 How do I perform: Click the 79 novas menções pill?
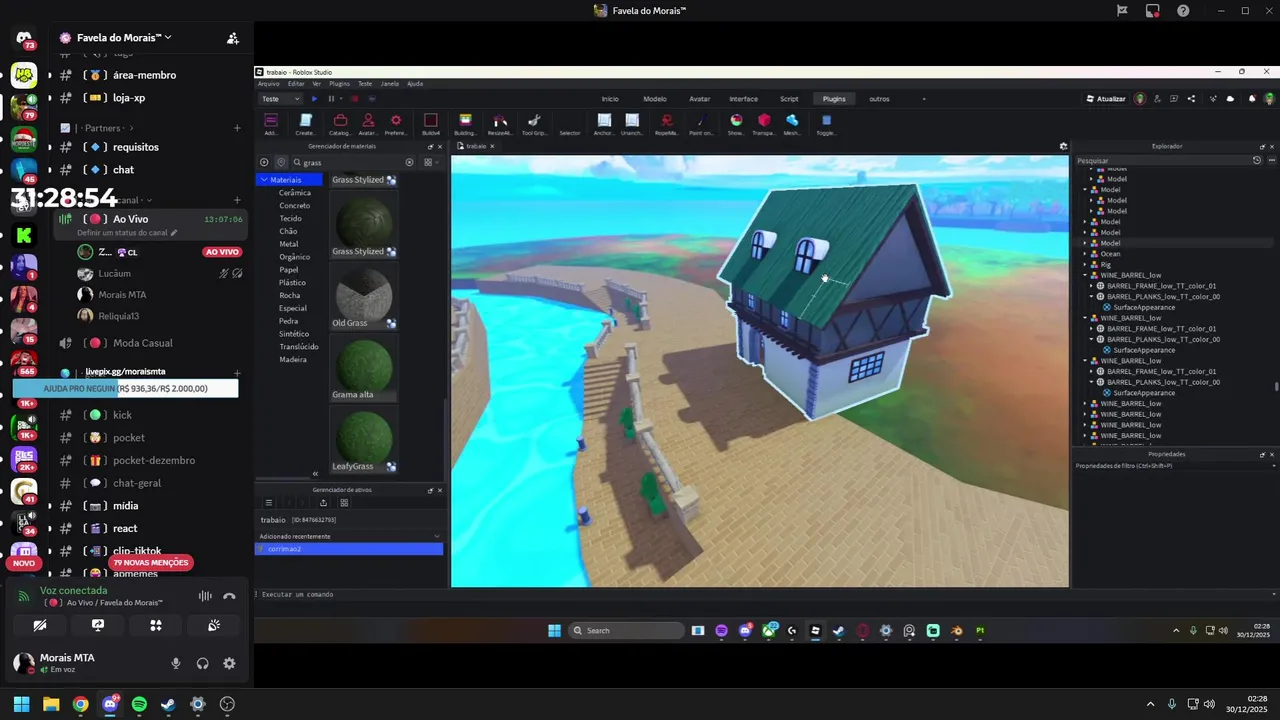point(150,563)
